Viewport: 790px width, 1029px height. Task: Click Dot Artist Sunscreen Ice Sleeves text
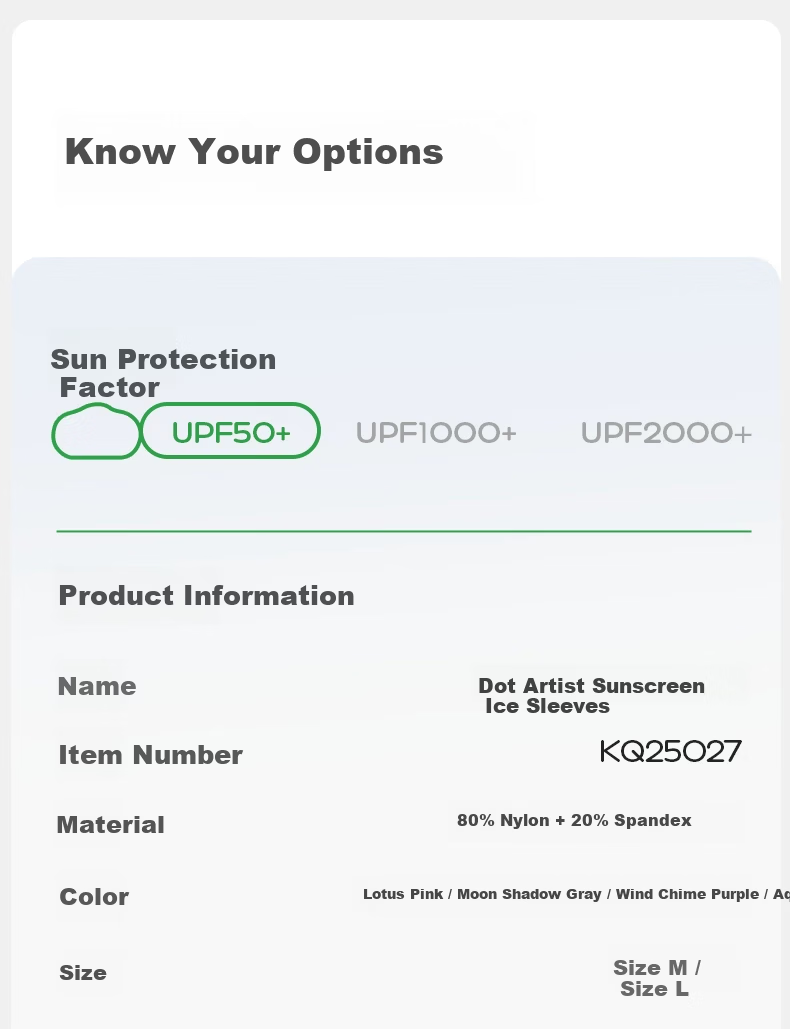pos(591,696)
